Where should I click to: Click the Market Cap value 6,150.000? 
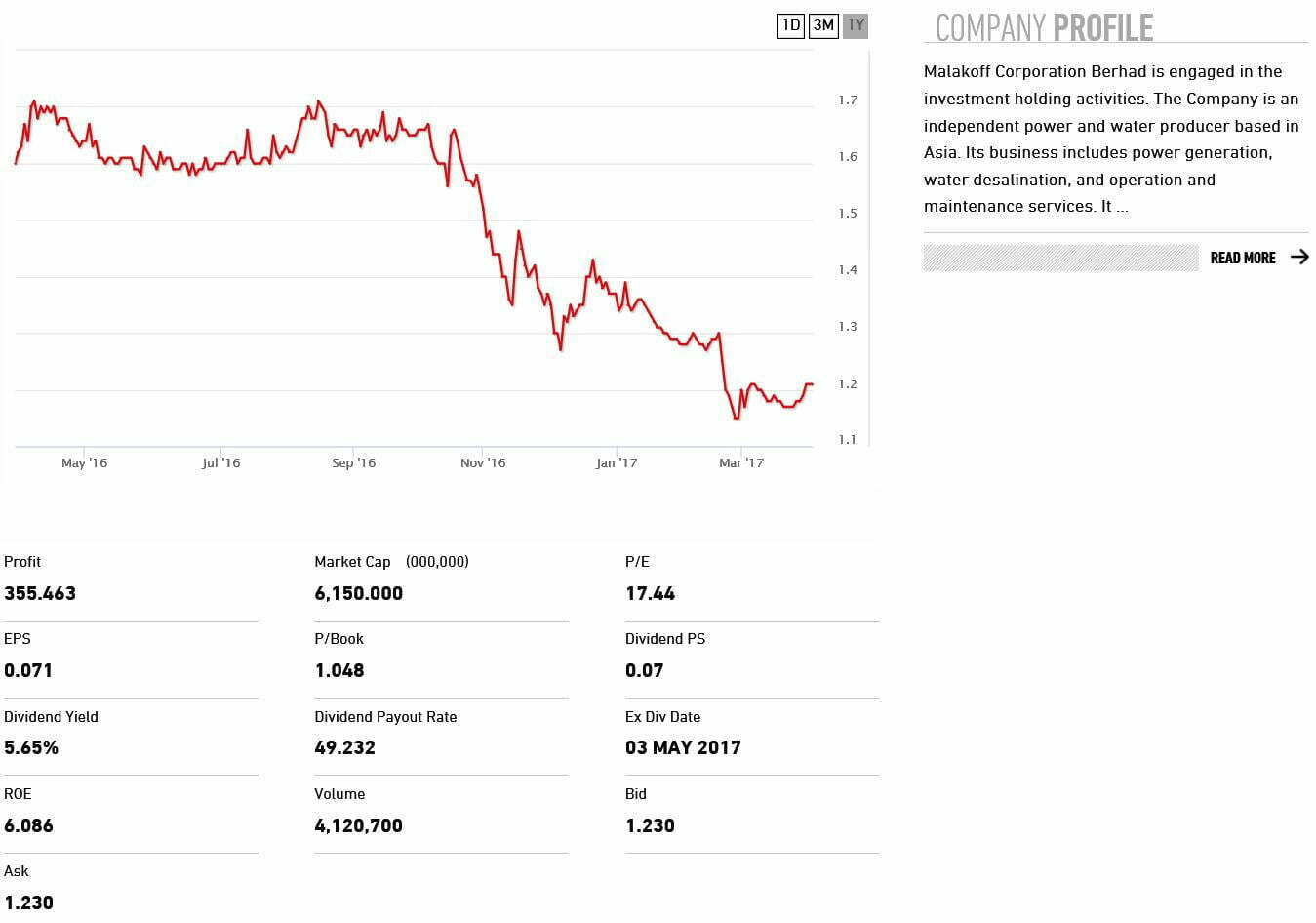(358, 593)
